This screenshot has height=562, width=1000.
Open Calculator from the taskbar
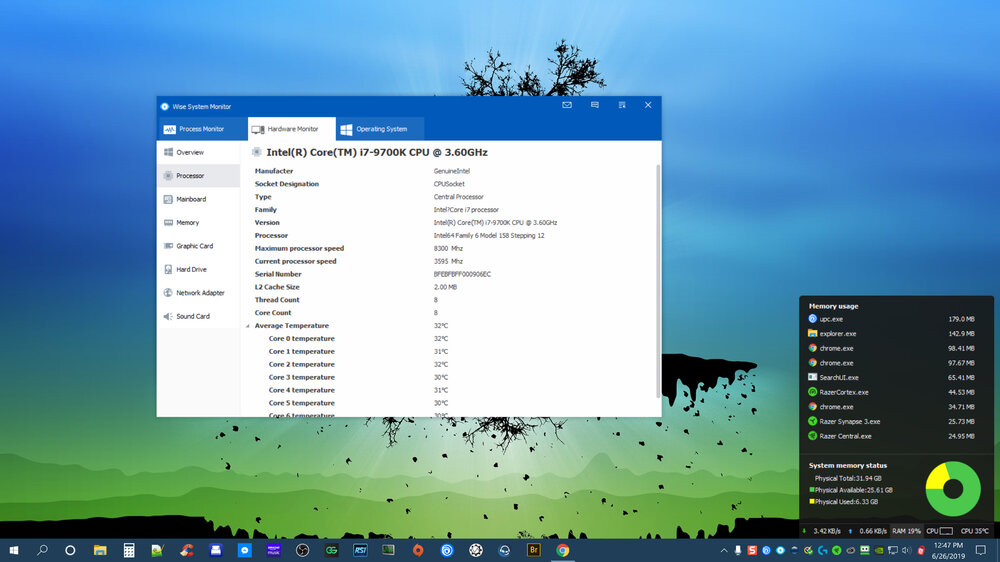129,550
